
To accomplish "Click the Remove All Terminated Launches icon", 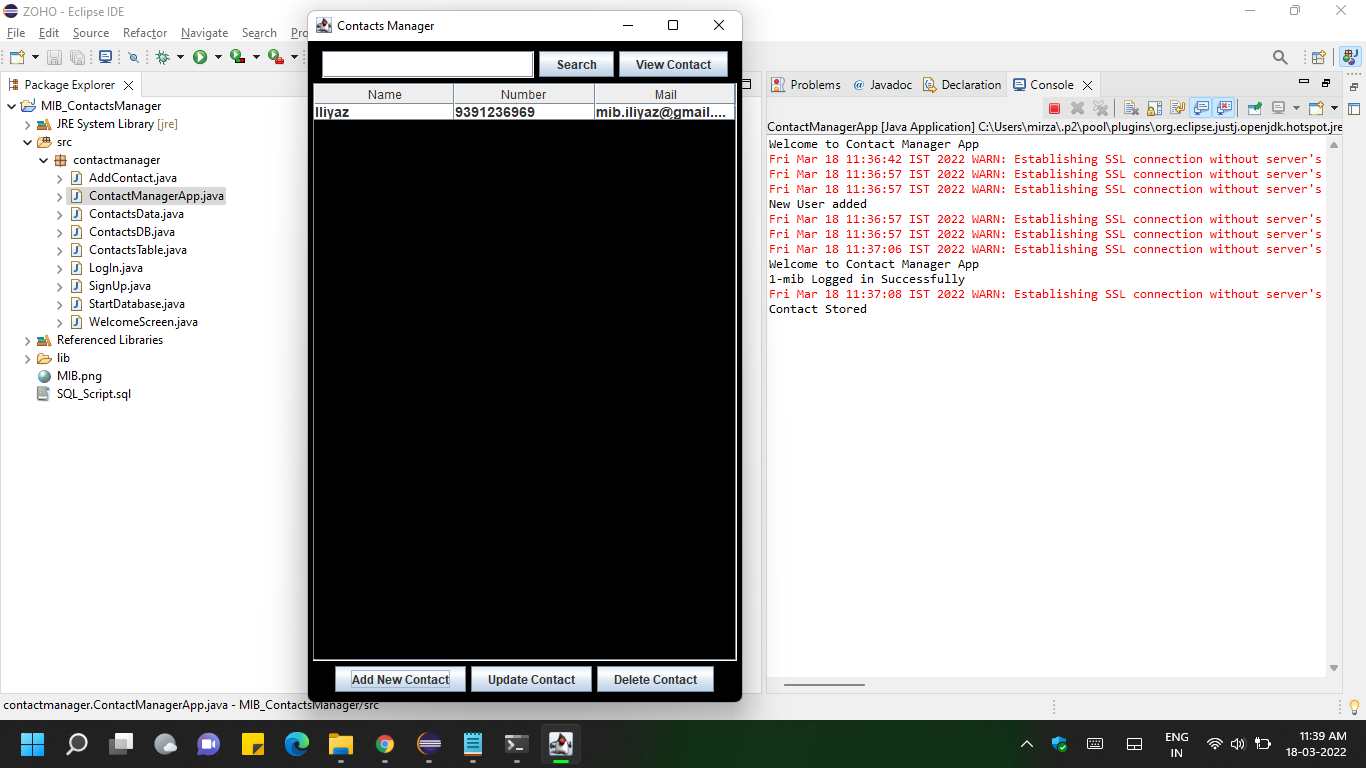I will (x=1100, y=107).
